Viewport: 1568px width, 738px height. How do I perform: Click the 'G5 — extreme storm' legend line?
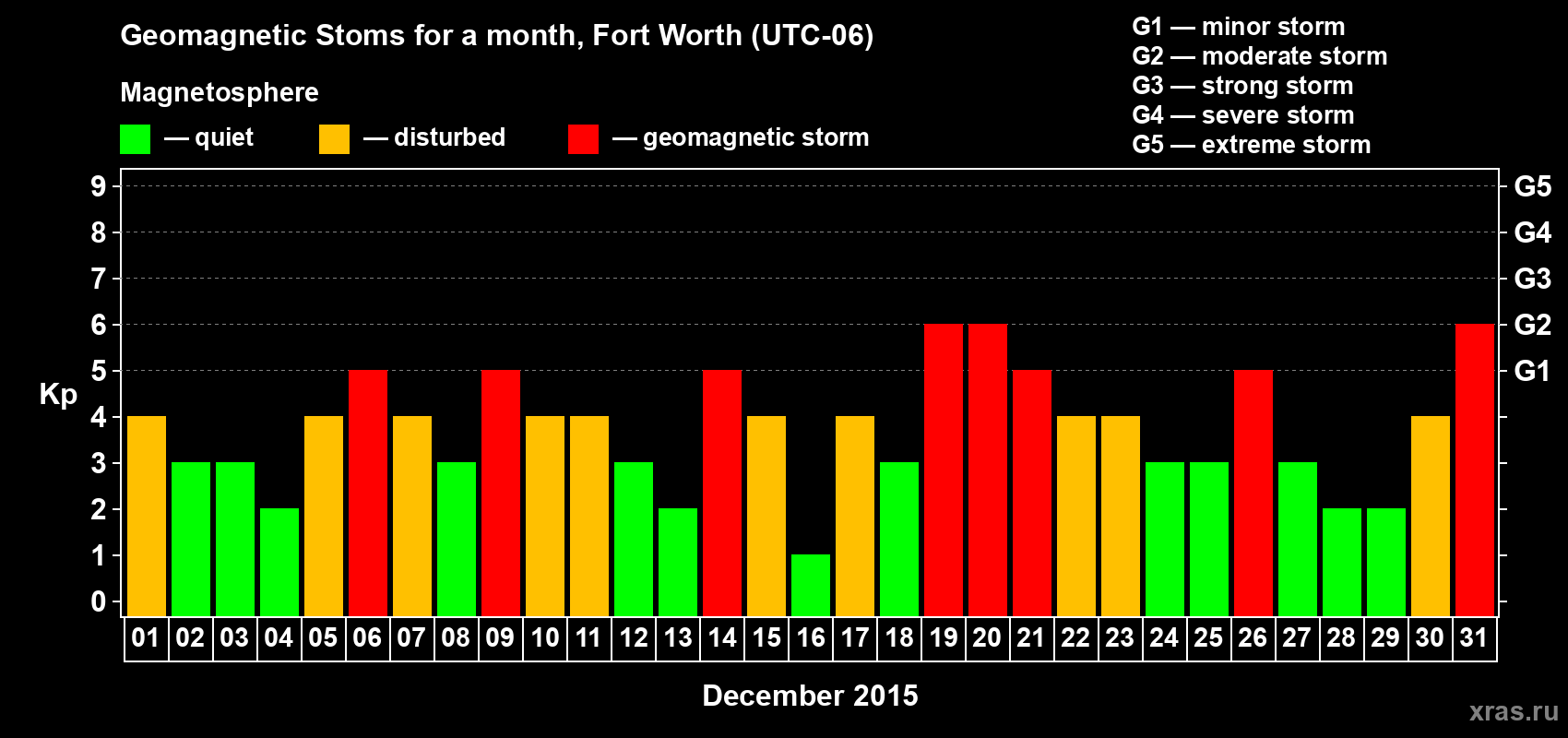1251,145
